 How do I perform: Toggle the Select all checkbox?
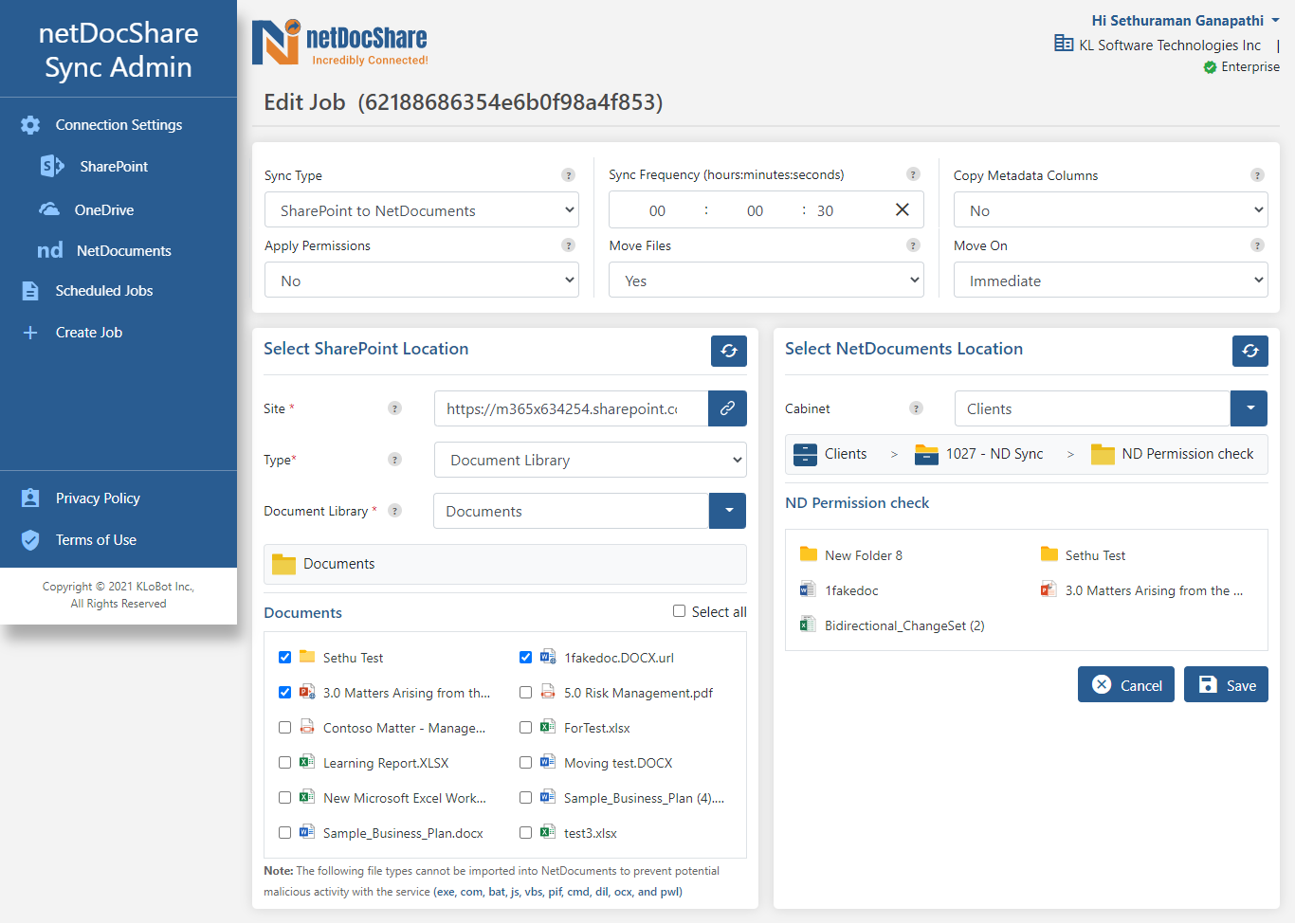[x=679, y=611]
